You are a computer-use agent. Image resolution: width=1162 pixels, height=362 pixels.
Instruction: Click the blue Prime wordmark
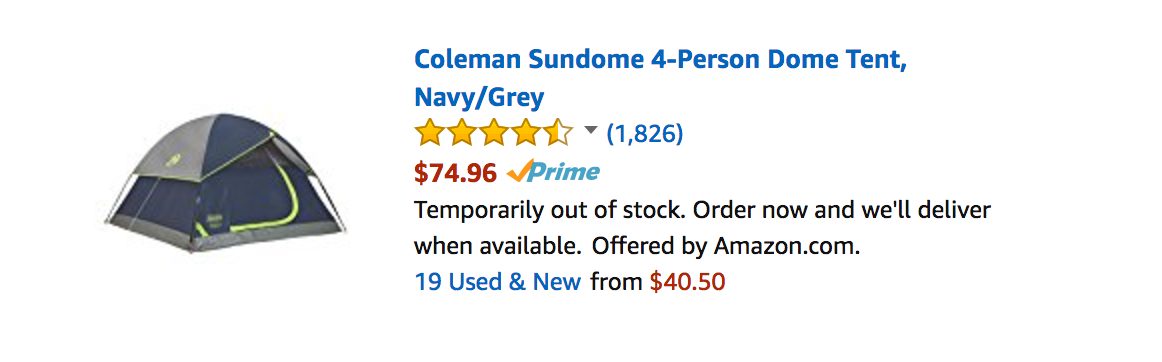point(566,172)
